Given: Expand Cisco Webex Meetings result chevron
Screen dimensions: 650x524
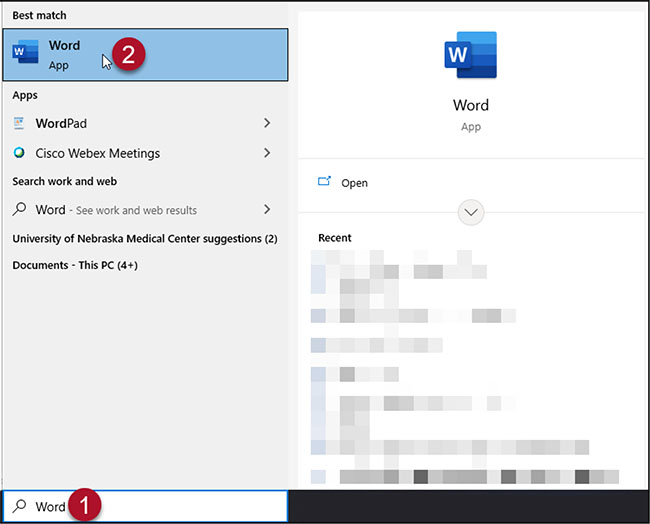Looking at the screenshot, I should [267, 153].
